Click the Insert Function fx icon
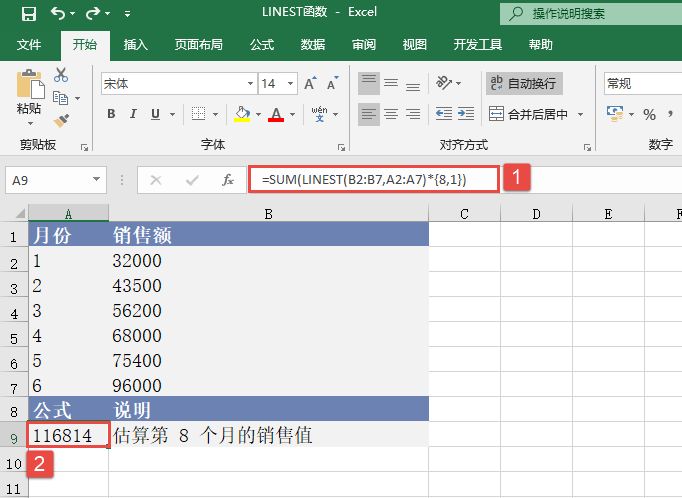The height and width of the screenshot is (498, 682). (x=228, y=180)
